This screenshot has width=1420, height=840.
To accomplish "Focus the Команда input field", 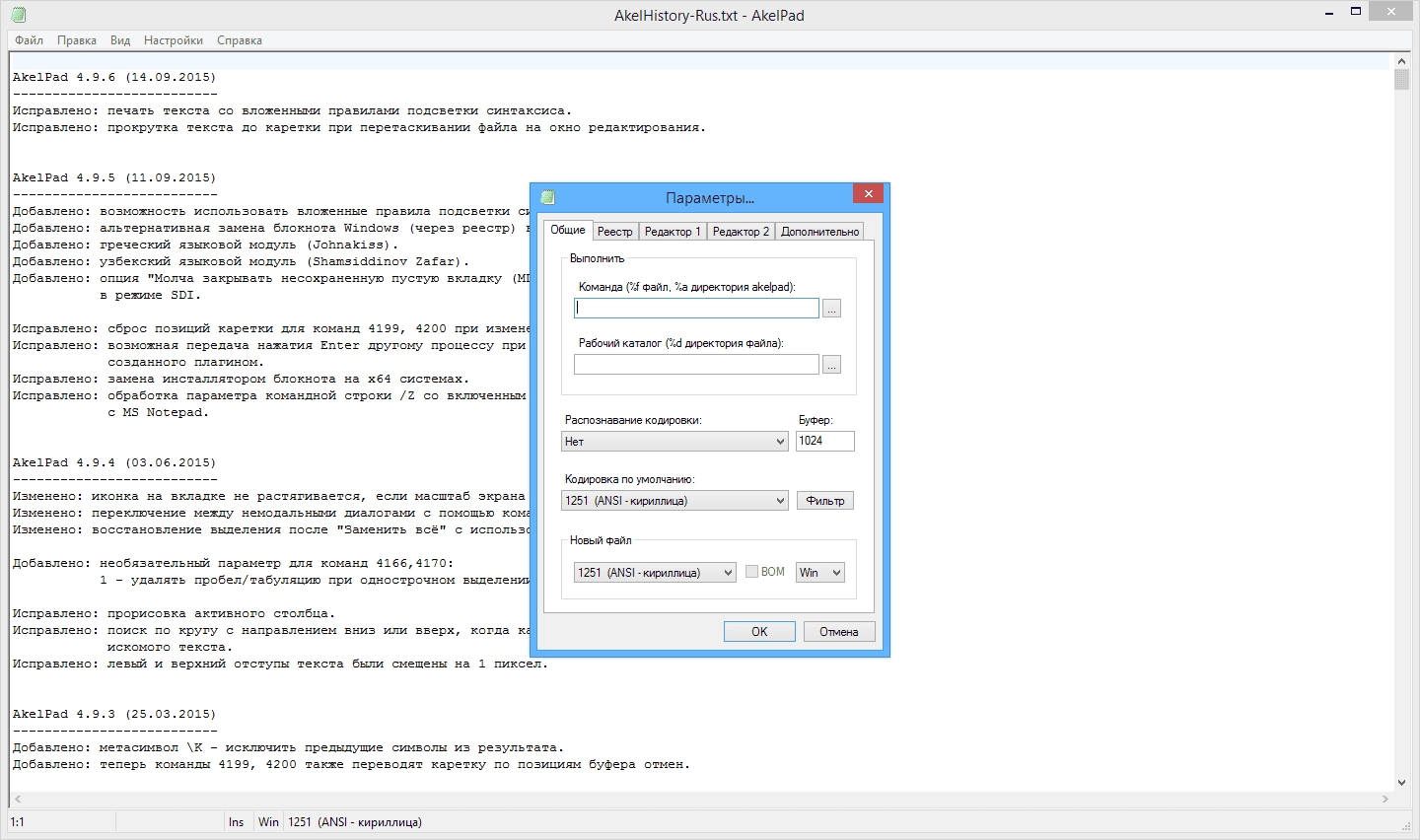I will [696, 309].
